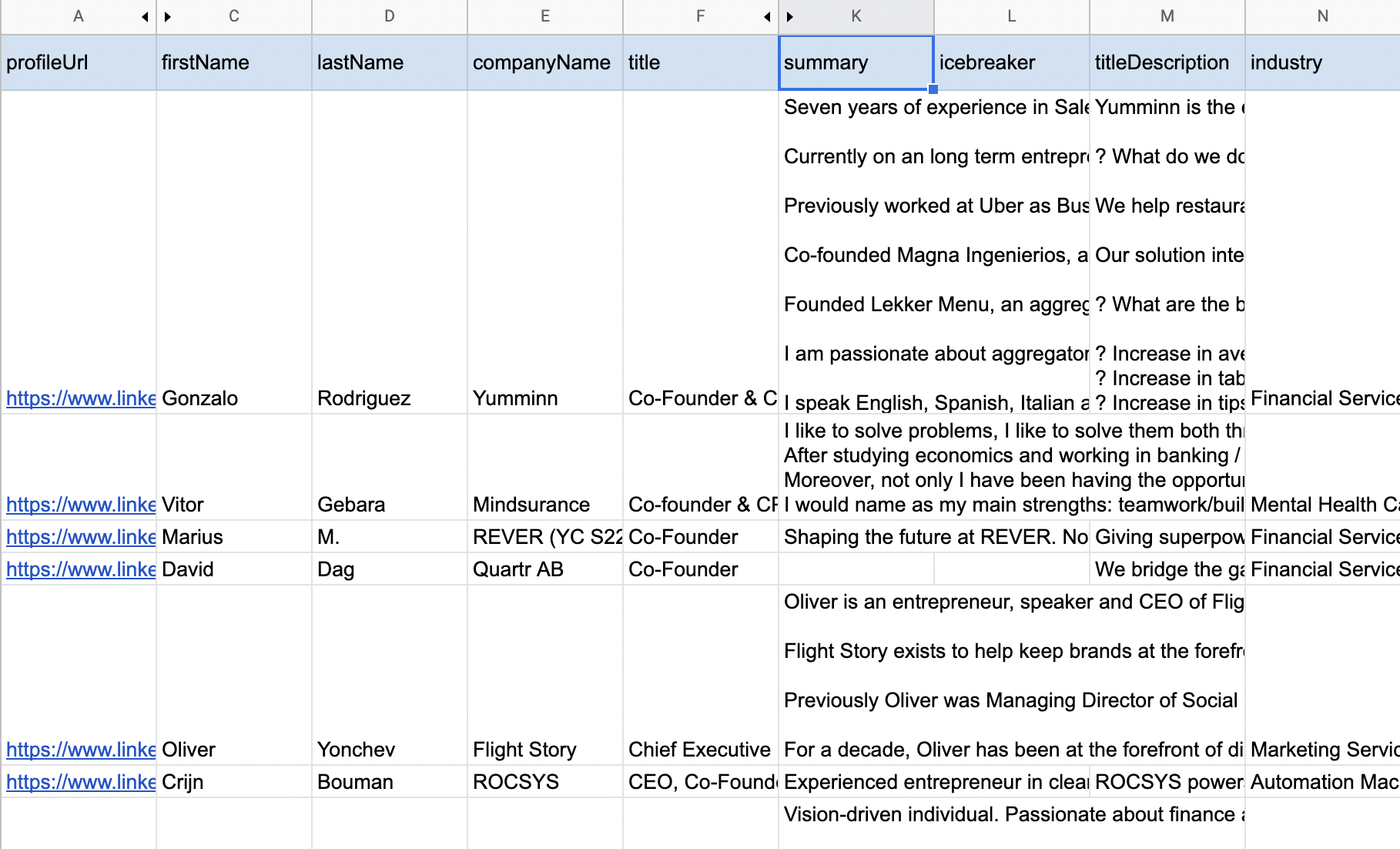
Task: Select column D header
Action: point(390,17)
